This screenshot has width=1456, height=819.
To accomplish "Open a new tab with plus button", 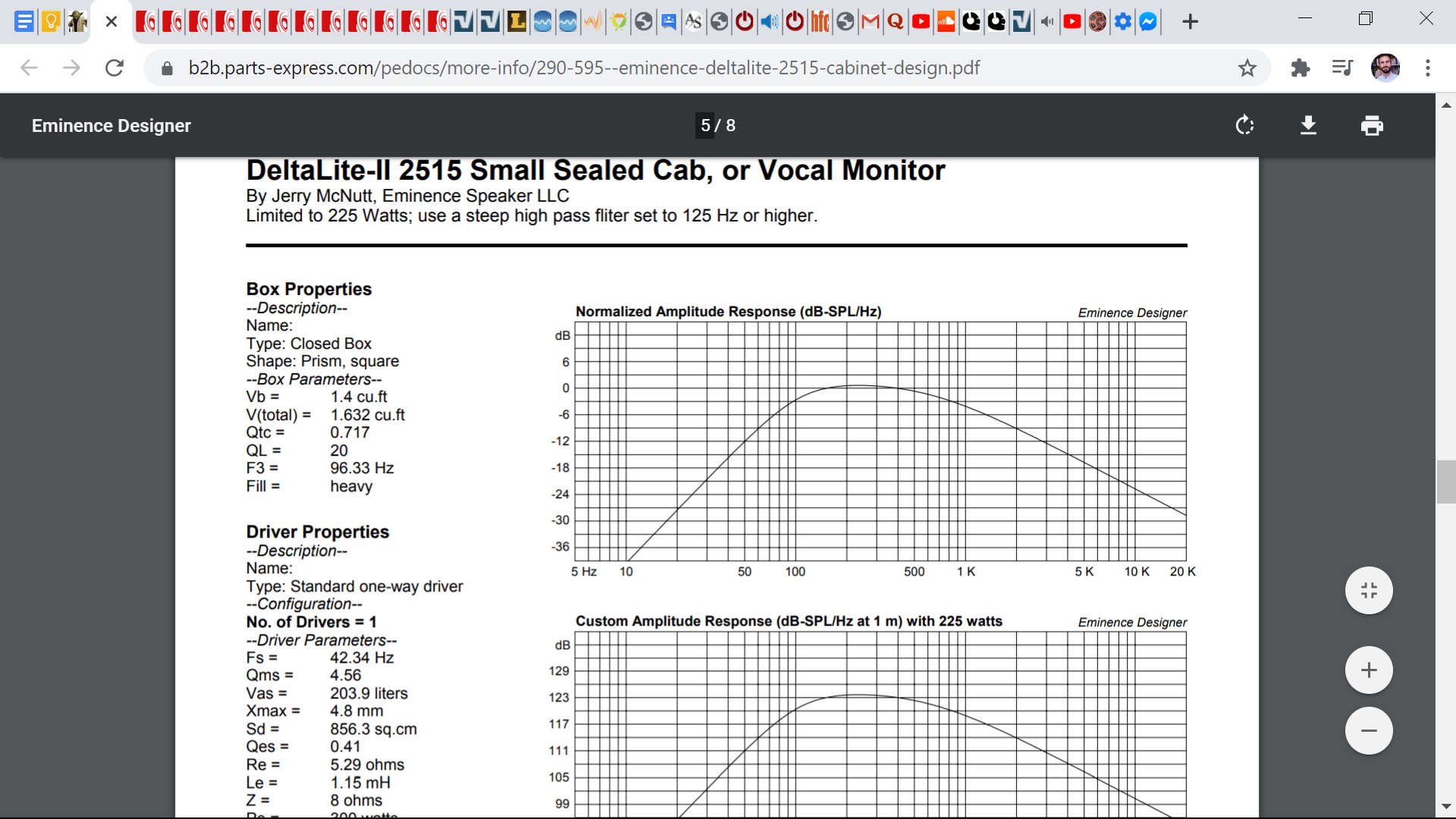I will pyautogui.click(x=1190, y=21).
